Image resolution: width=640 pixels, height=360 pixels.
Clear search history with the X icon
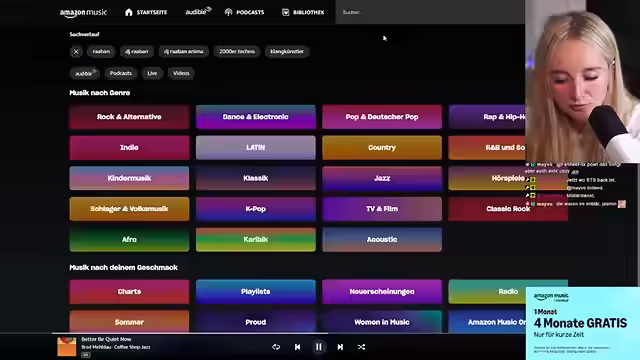(76, 51)
